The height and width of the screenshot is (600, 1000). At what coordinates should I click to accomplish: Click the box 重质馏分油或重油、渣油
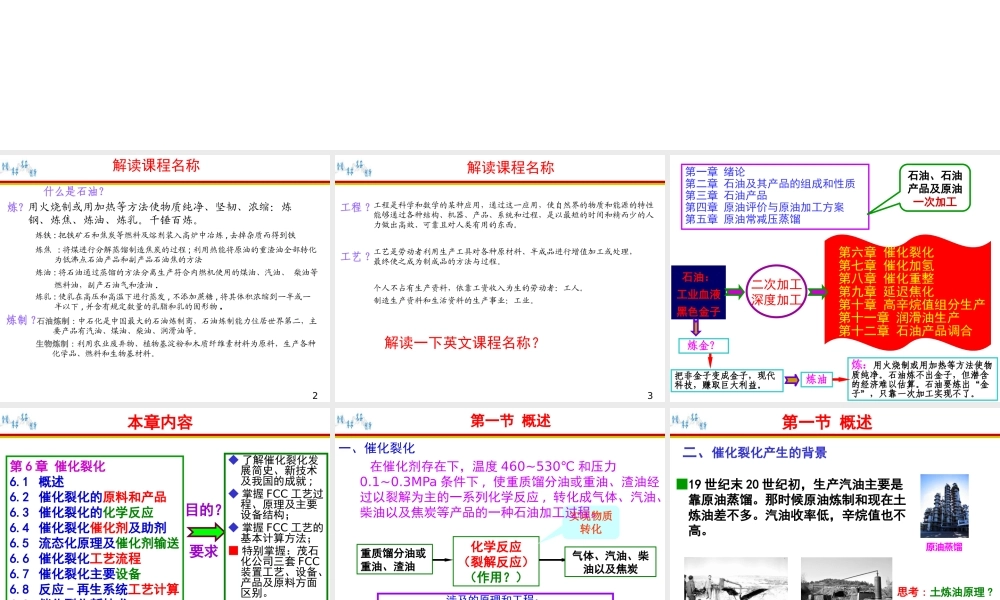pos(393,560)
